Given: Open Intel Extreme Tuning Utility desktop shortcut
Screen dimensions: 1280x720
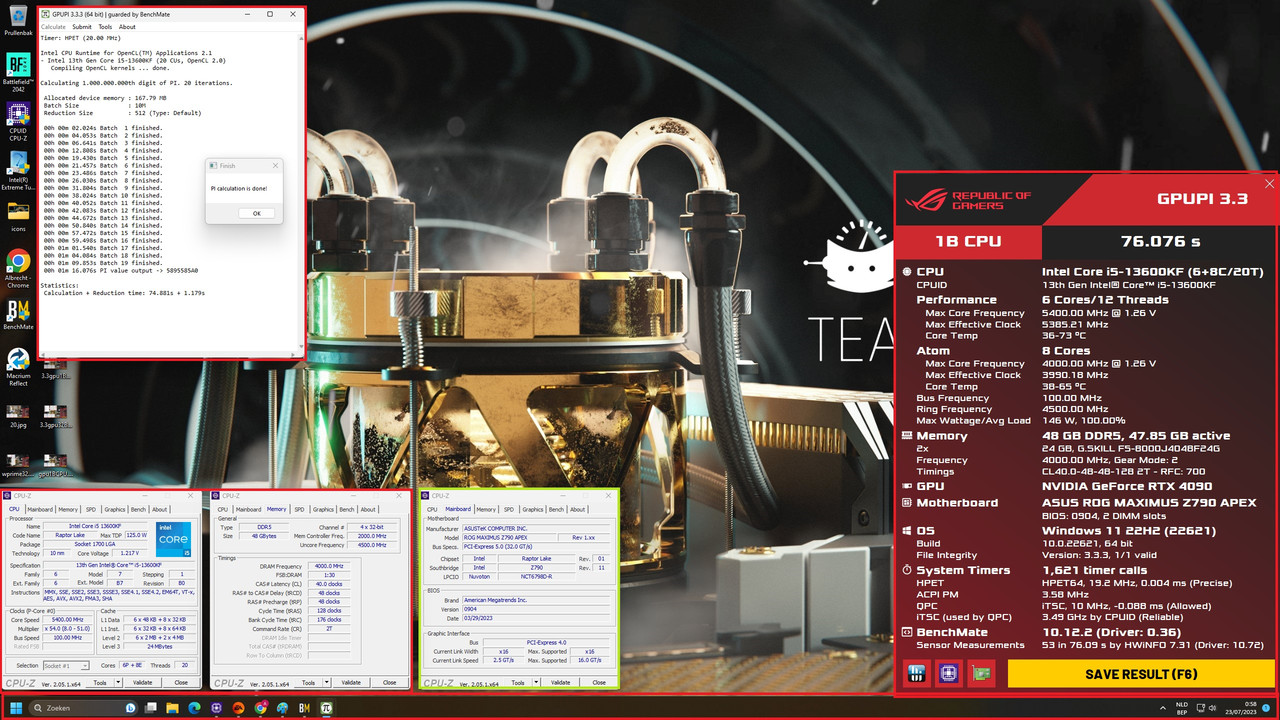Looking at the screenshot, I should click(x=18, y=168).
